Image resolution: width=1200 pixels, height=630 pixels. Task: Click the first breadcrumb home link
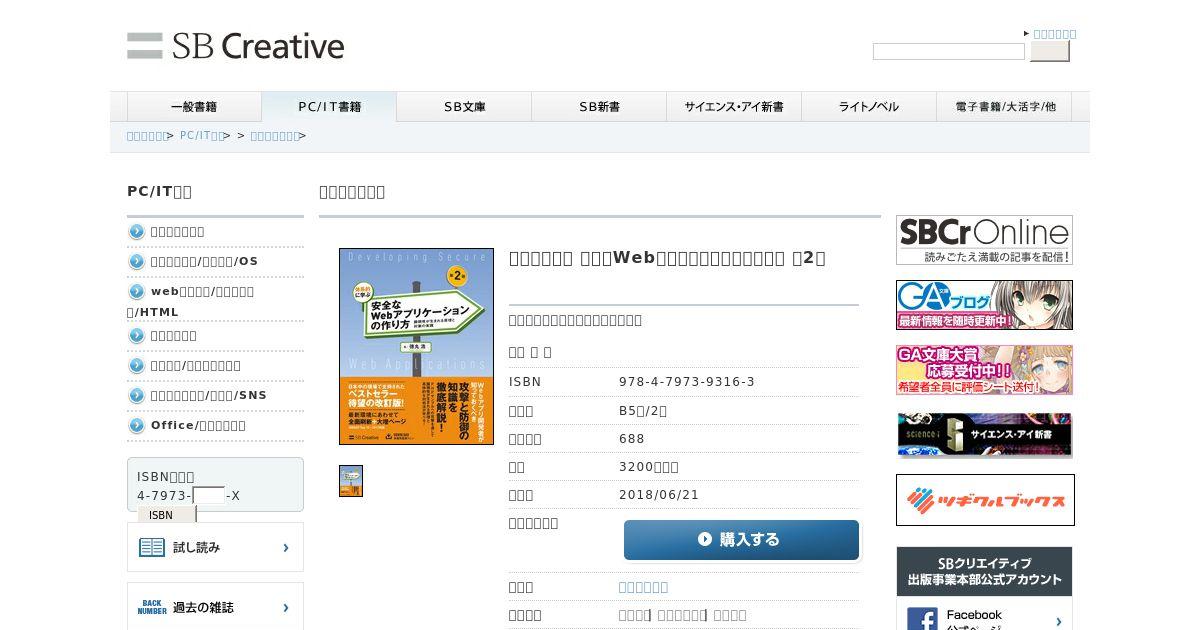[146, 136]
